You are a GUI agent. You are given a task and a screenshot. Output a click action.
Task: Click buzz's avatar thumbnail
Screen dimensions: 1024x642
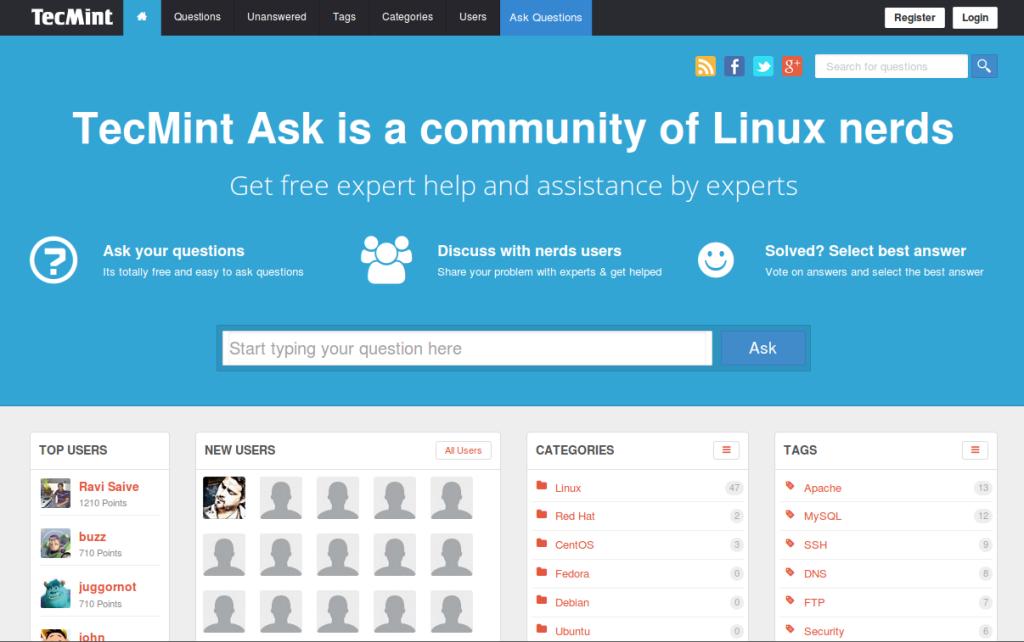(x=56, y=543)
